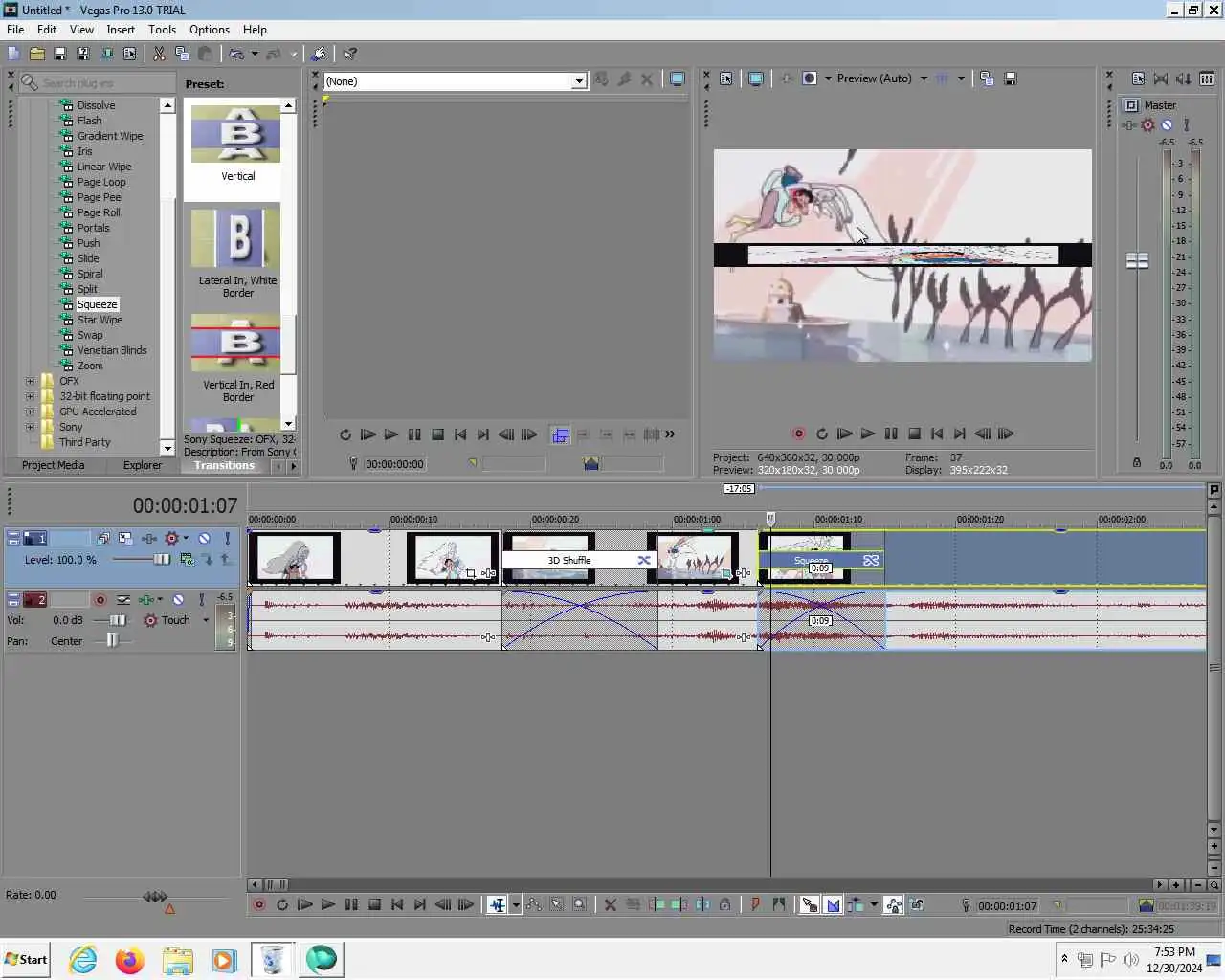The width and height of the screenshot is (1225, 980).
Task: Click the Copy icon in main toolbar
Action: click(182, 54)
